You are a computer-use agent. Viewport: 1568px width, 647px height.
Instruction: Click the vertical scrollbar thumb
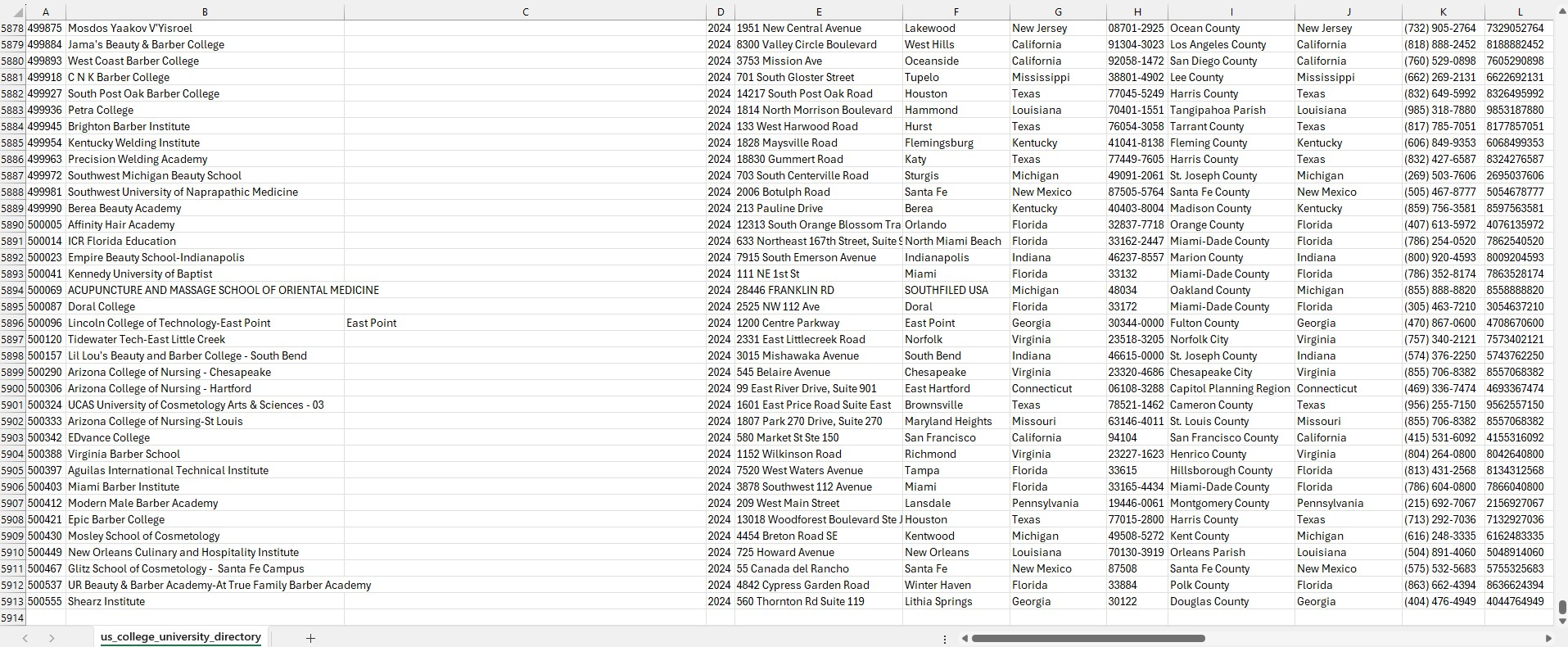(1561, 607)
